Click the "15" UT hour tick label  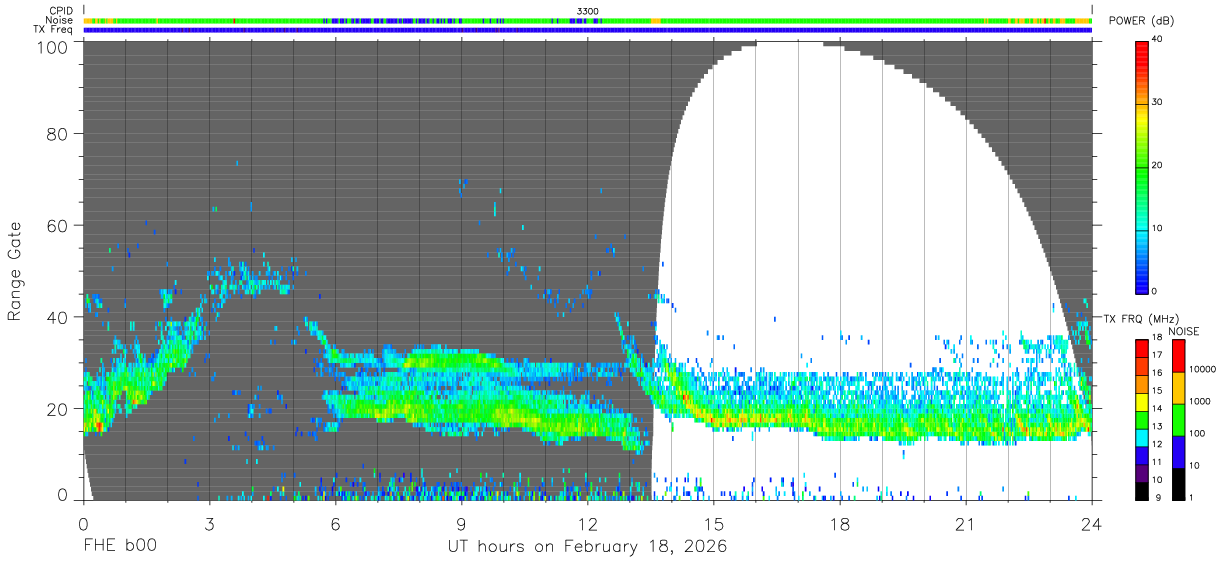coord(714,524)
